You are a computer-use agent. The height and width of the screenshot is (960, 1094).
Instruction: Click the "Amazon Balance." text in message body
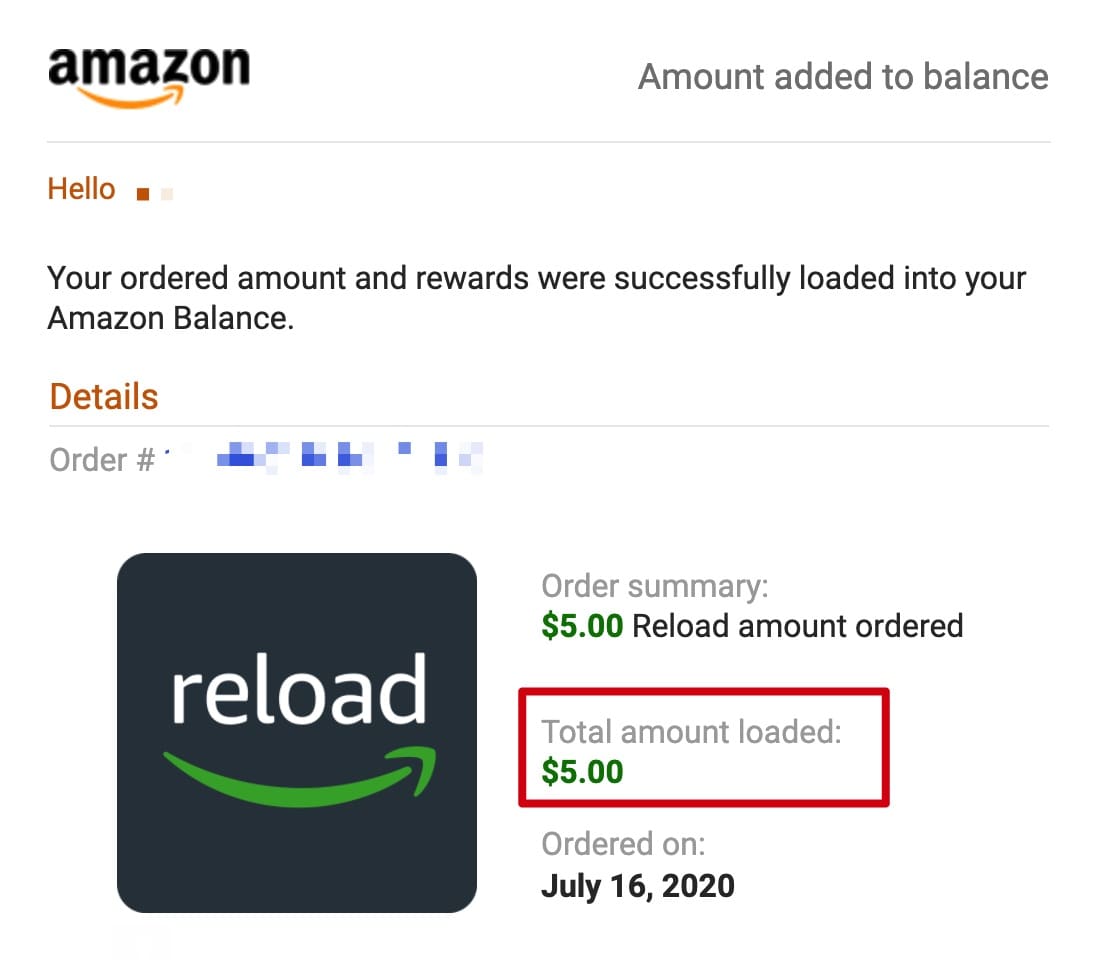pos(170,318)
